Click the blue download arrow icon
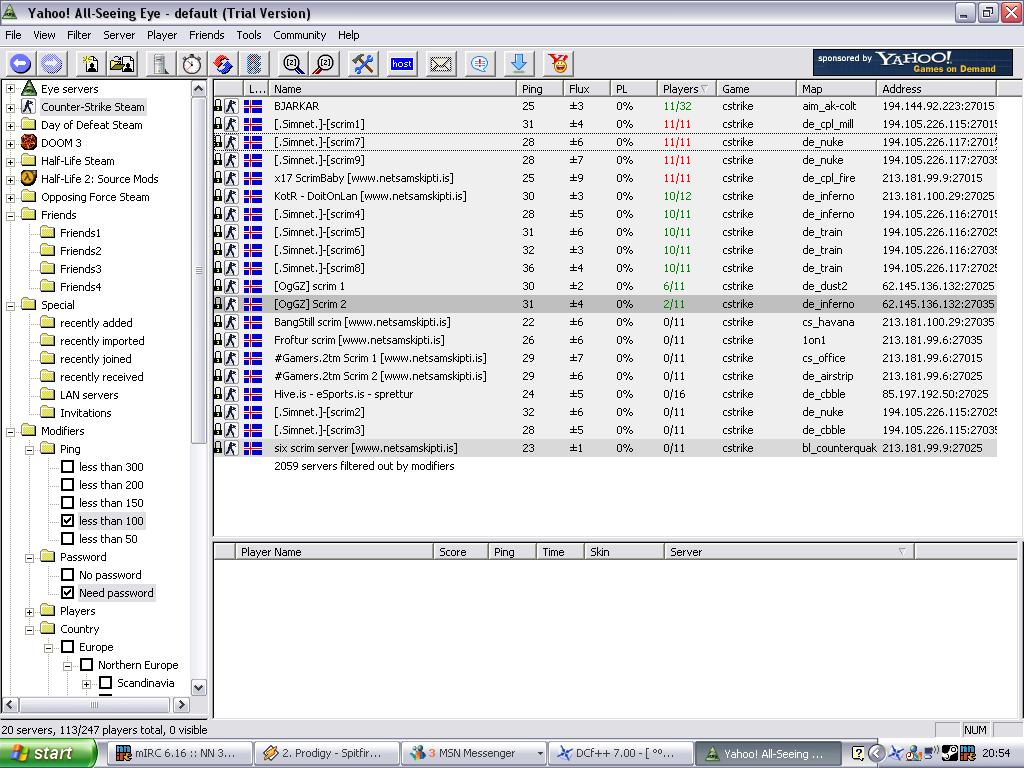The width and height of the screenshot is (1024, 768). (x=519, y=63)
